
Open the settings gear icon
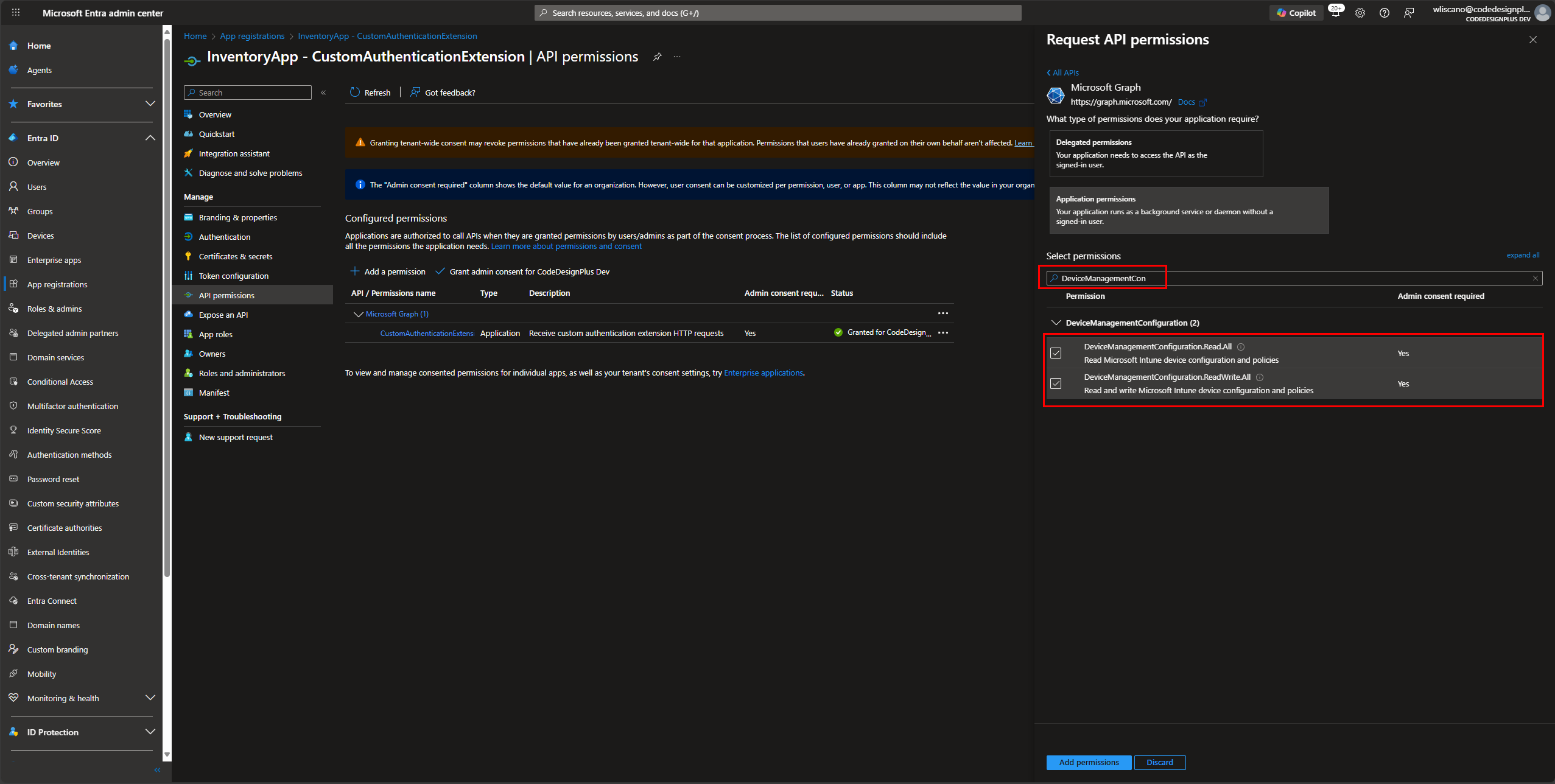click(x=1360, y=13)
